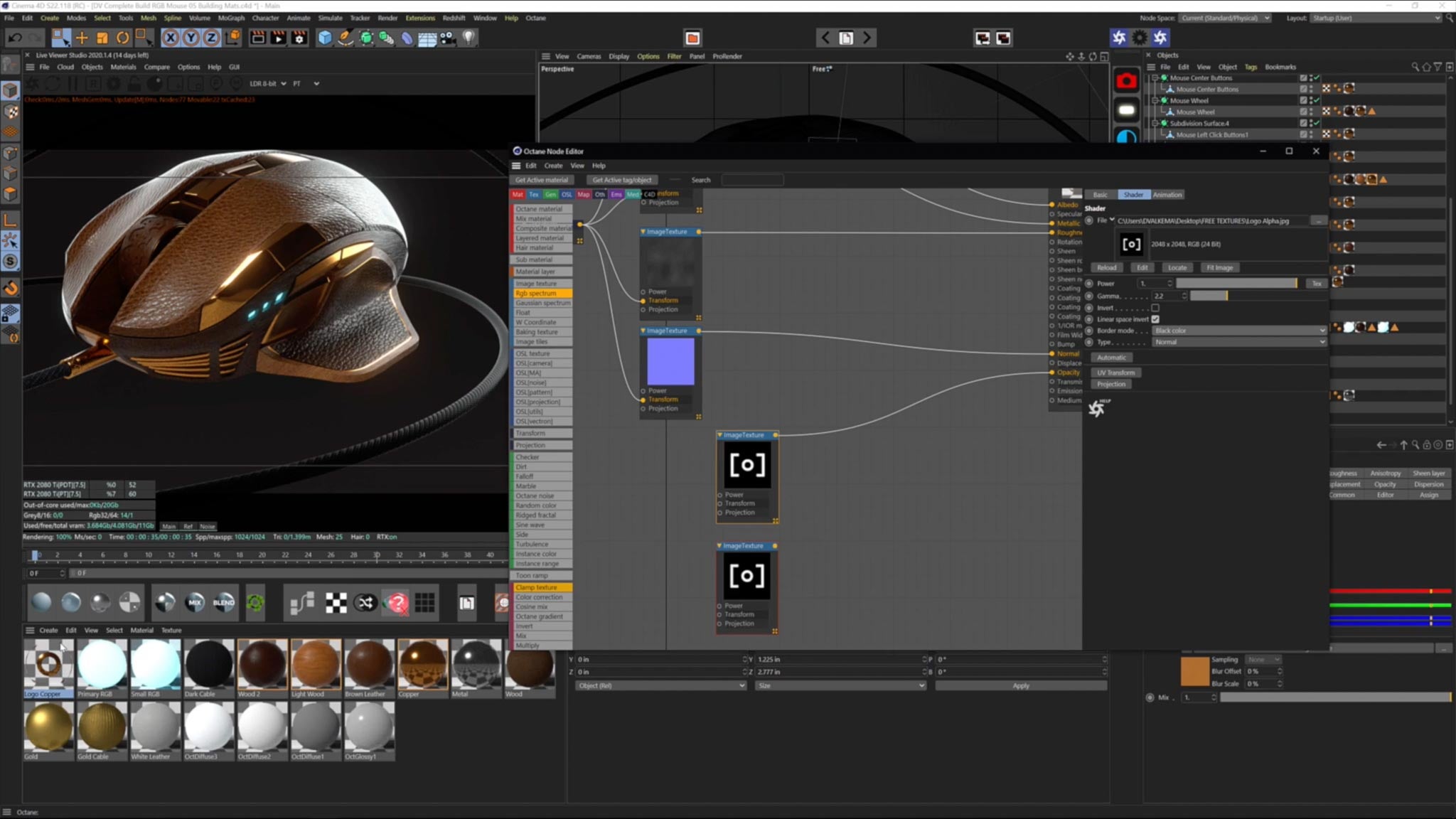Open the Border mode Black color dropdown

pos(1238,330)
